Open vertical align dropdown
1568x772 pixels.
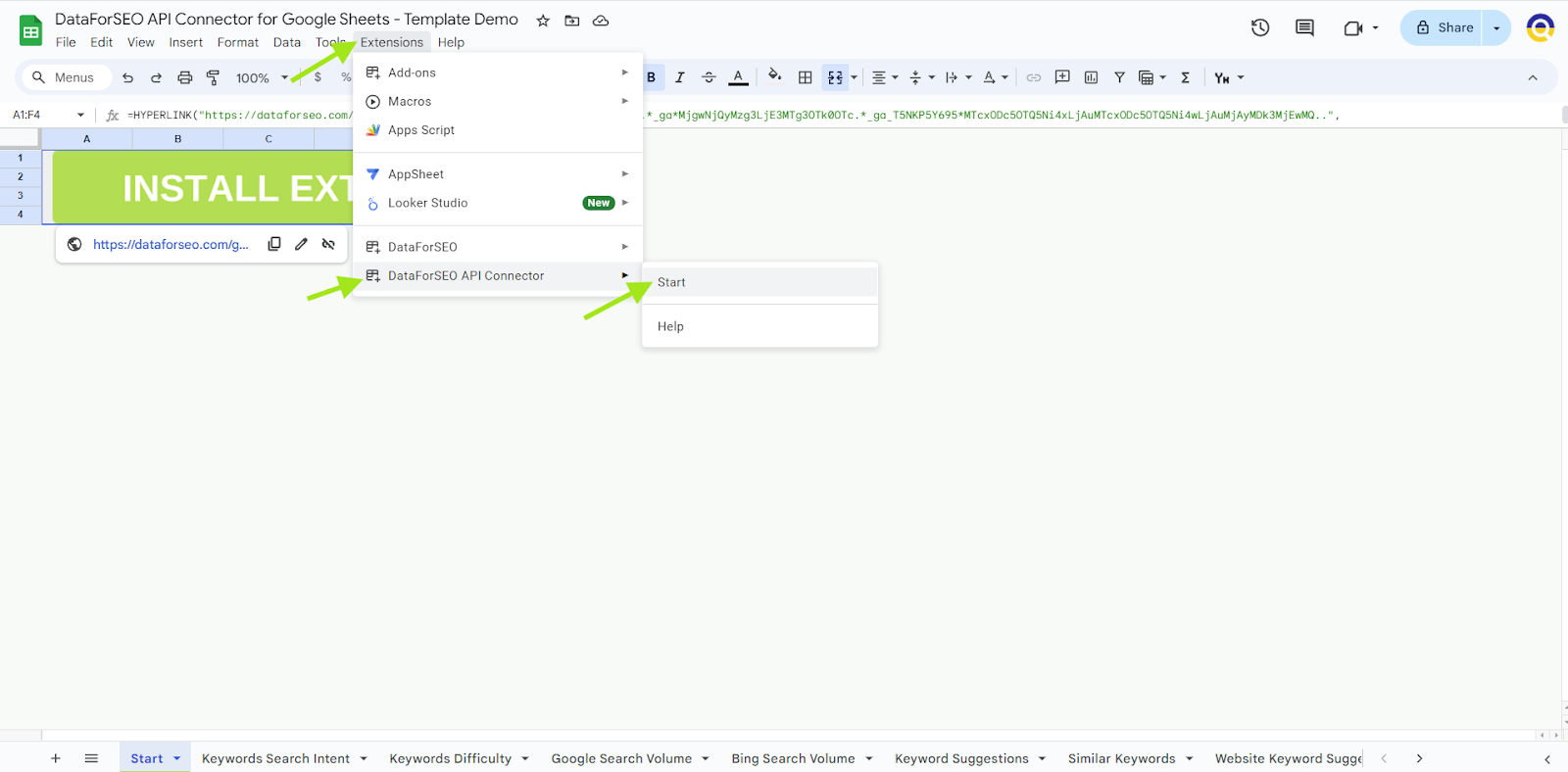click(922, 77)
